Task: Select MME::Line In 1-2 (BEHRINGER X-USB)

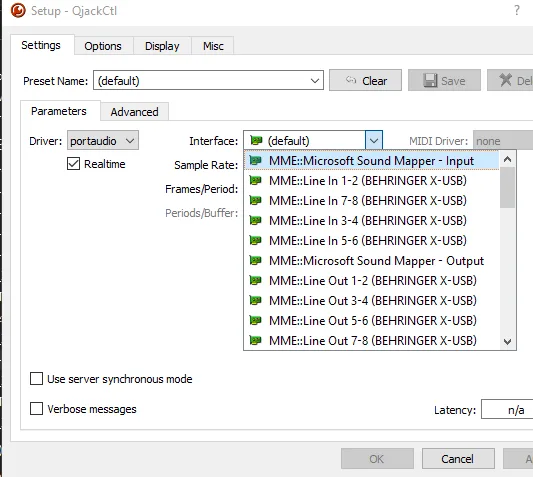Action: point(371,181)
